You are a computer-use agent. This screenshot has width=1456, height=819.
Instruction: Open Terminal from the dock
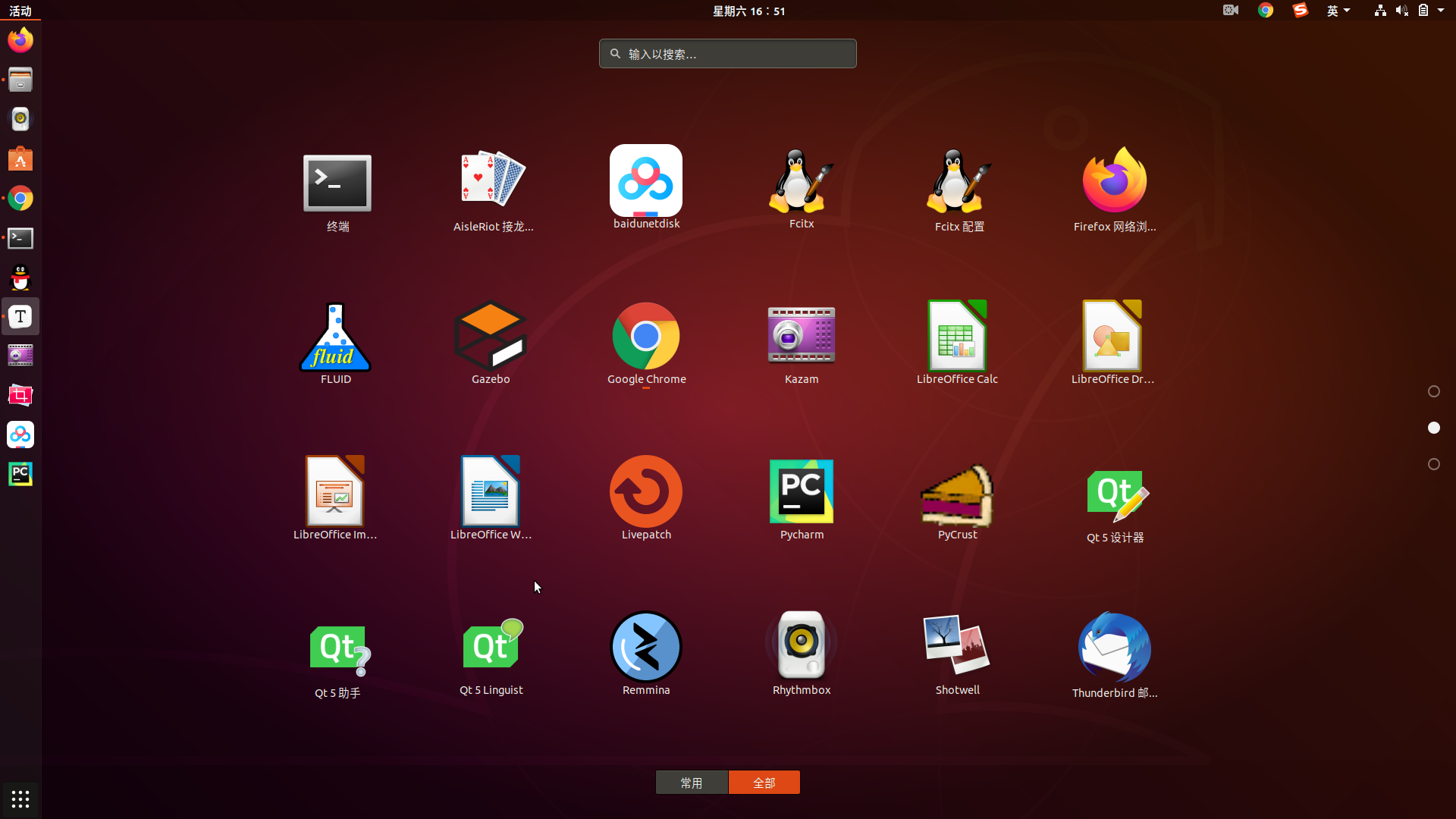20,237
